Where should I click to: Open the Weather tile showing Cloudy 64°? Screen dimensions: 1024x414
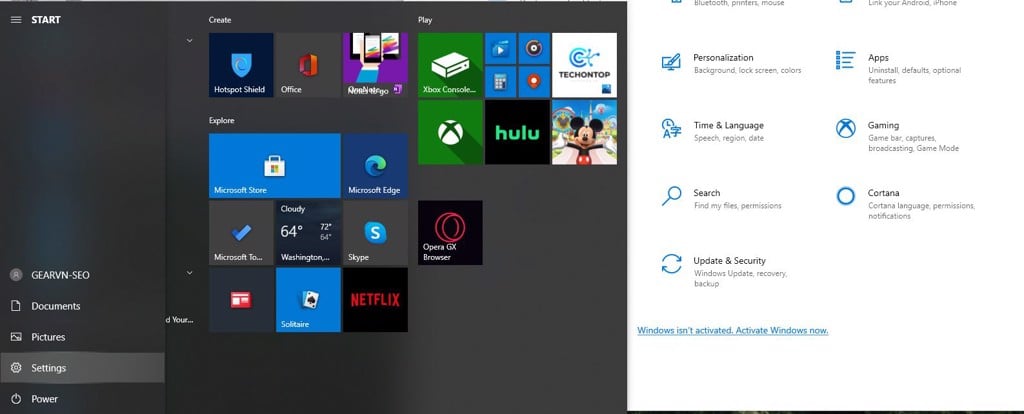pyautogui.click(x=308, y=232)
